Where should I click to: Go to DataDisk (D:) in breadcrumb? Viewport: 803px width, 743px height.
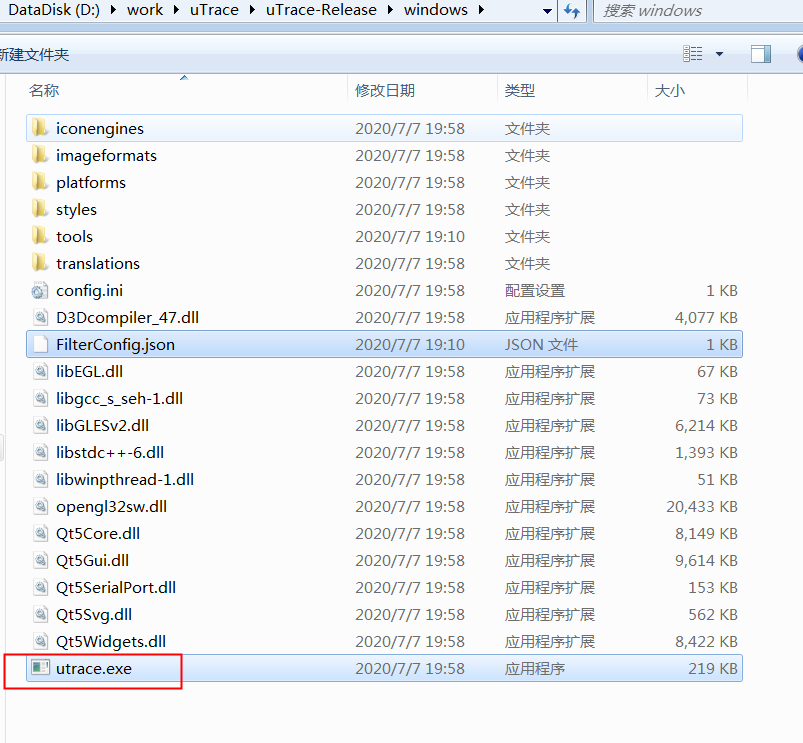pyautogui.click(x=54, y=10)
